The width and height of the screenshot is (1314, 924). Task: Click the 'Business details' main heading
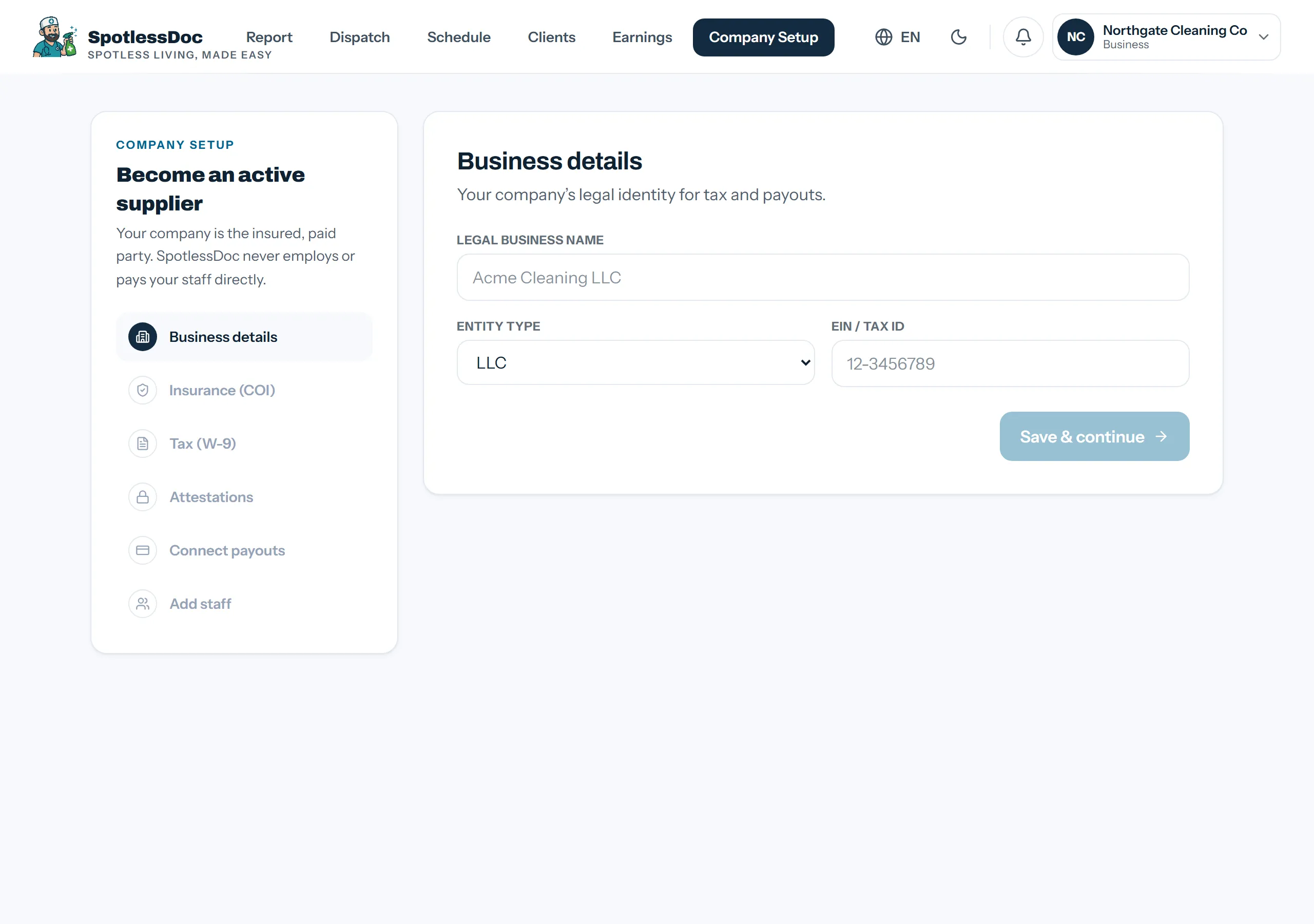(x=549, y=161)
